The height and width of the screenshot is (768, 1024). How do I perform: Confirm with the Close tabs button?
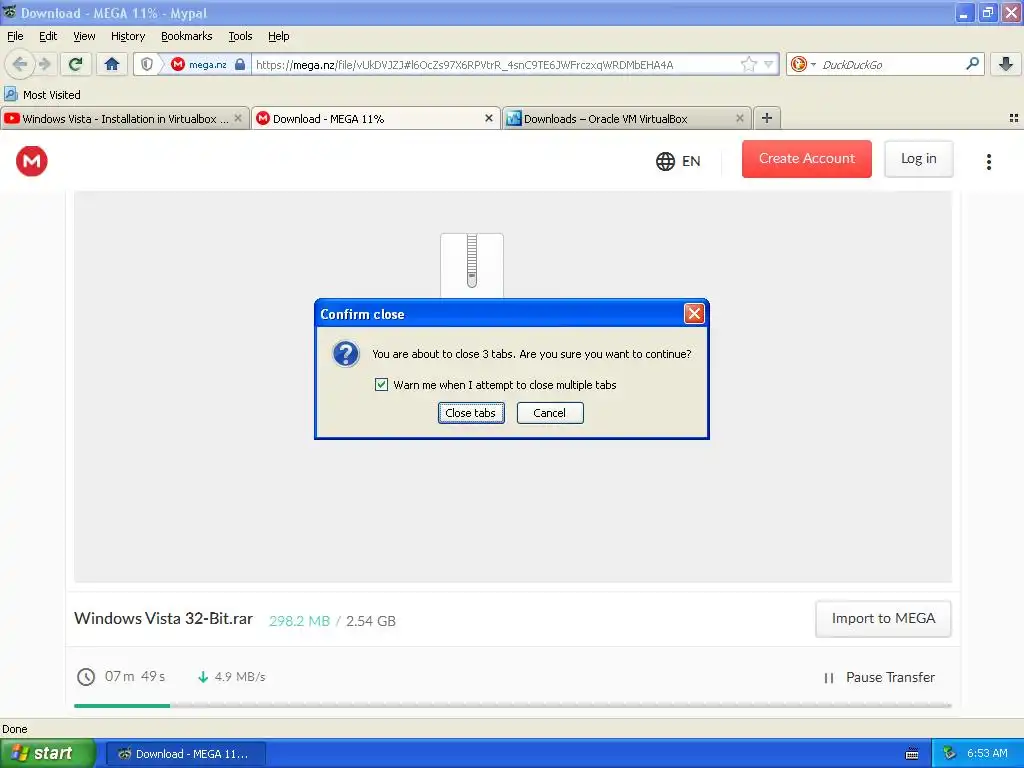click(x=471, y=413)
